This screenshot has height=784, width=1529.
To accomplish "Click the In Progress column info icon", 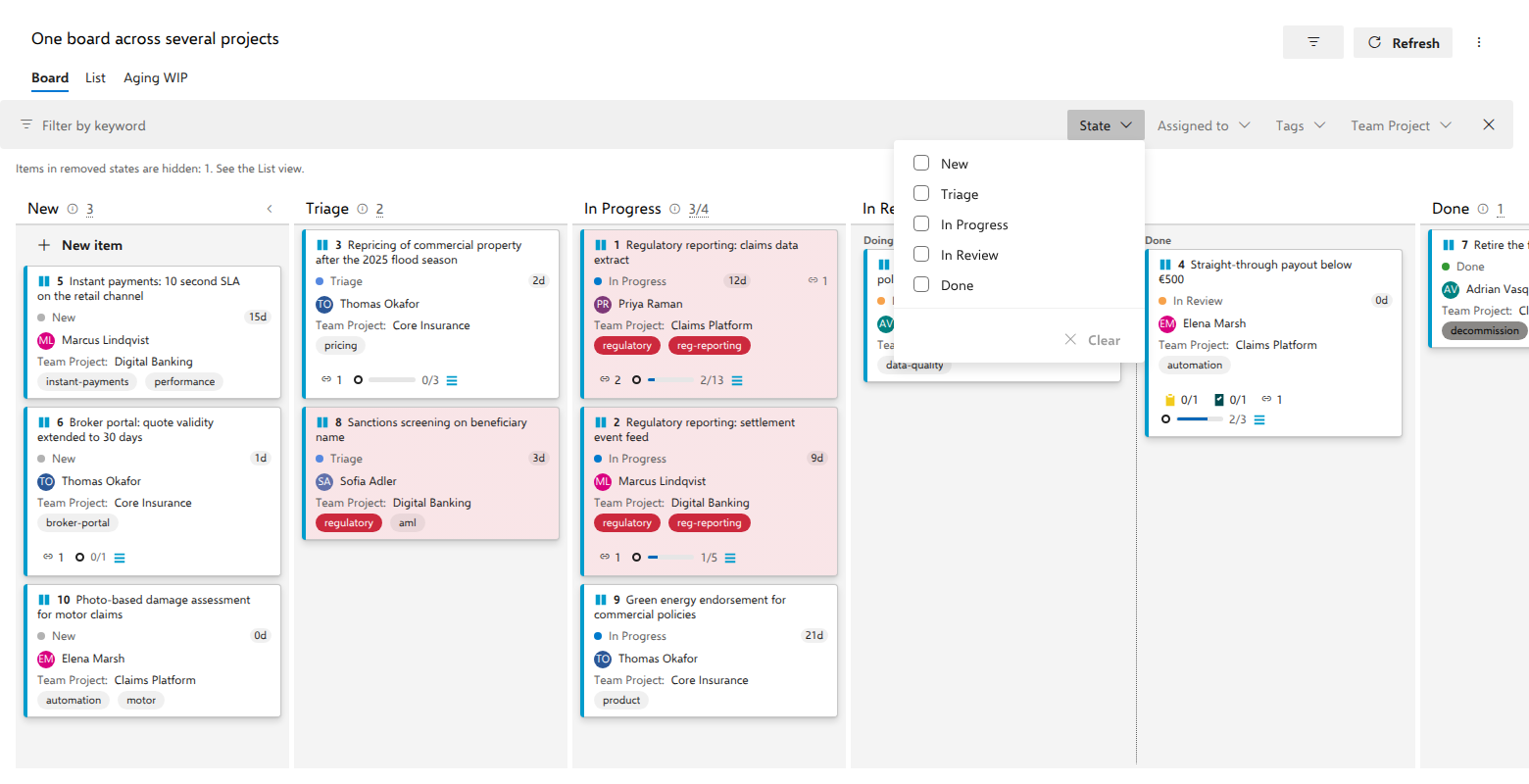I will [675, 209].
